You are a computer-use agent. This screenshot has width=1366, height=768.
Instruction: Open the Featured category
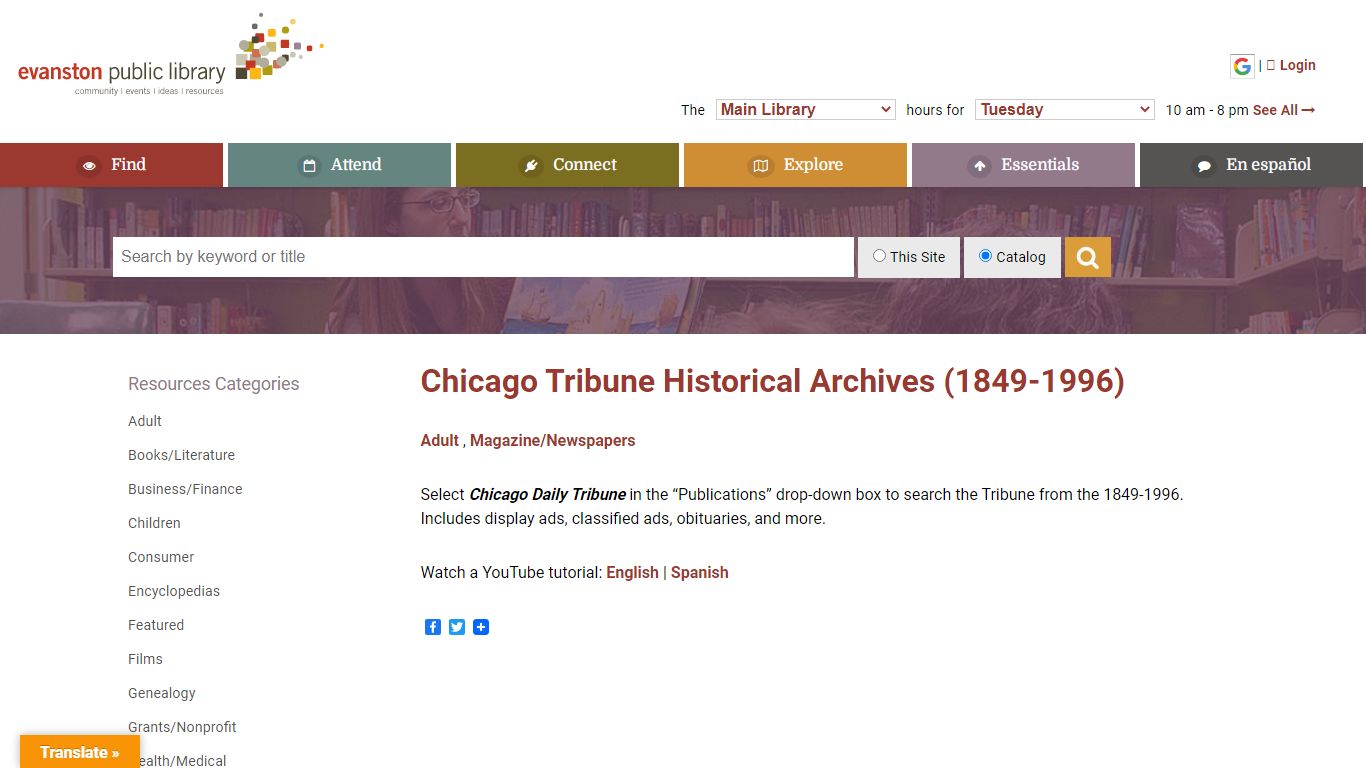156,625
